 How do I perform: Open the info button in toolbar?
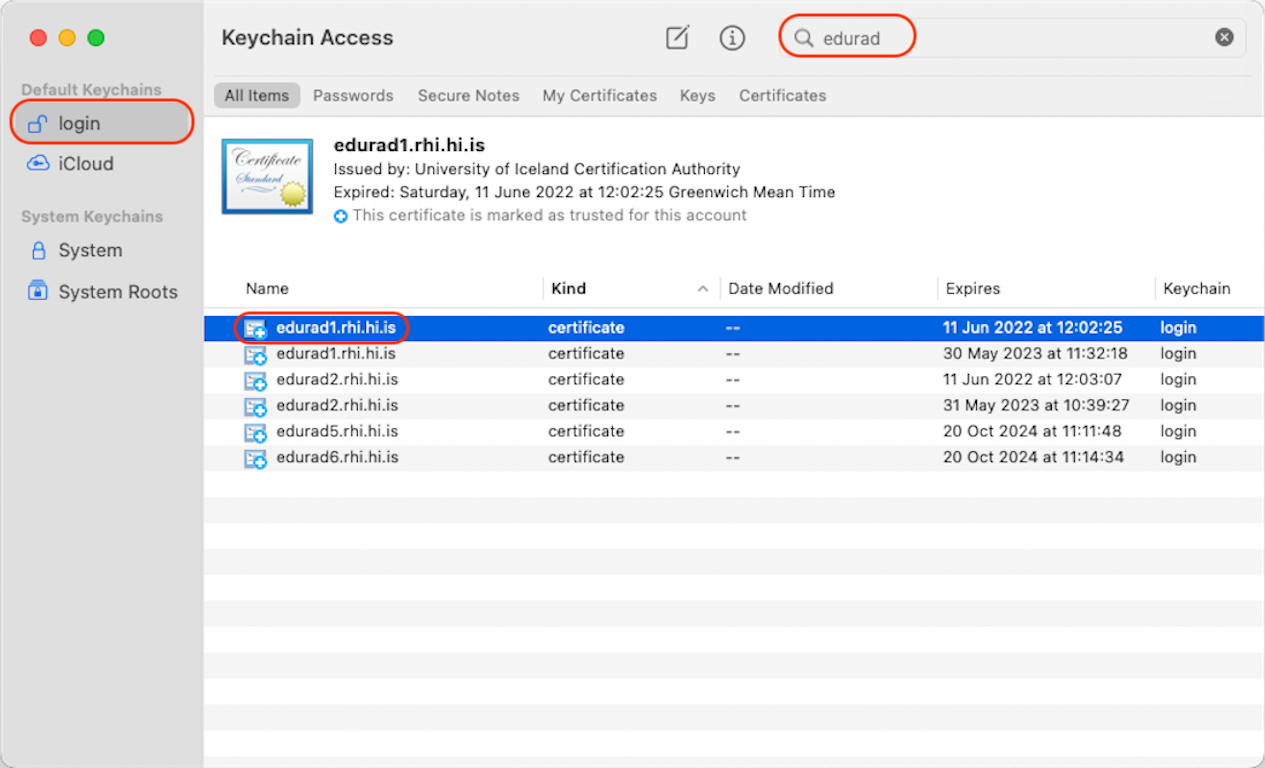point(733,38)
